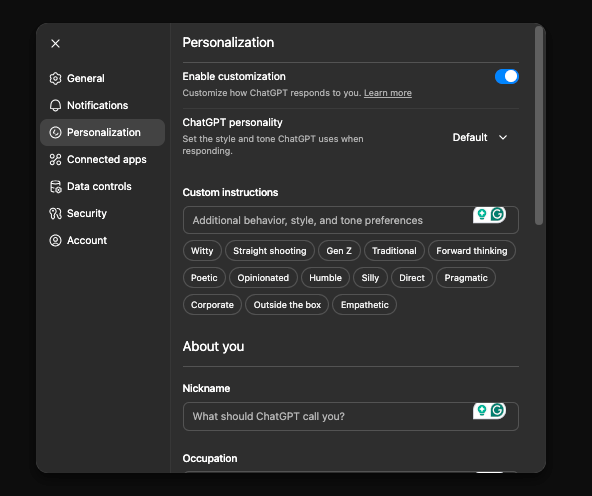Add the Empathetic chip

(364, 305)
